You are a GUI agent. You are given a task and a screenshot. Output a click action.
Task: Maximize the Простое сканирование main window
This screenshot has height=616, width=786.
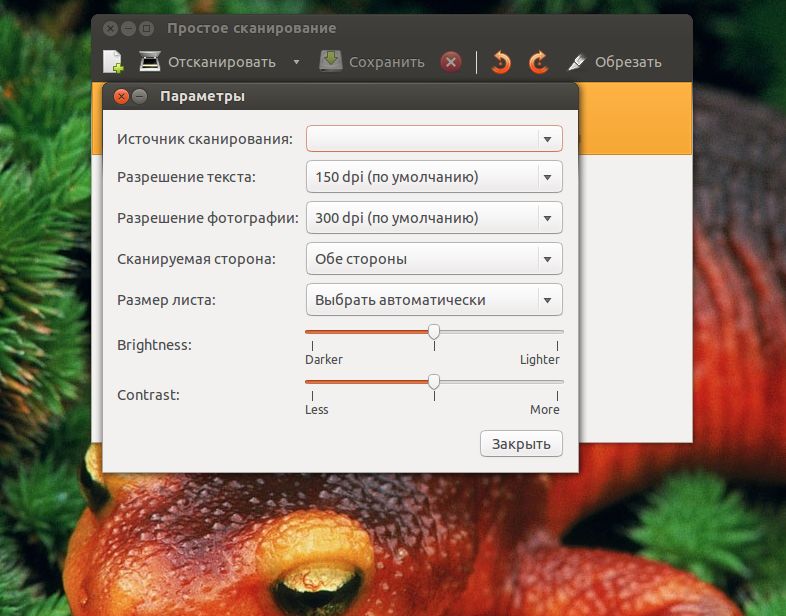pyautogui.click(x=146, y=29)
